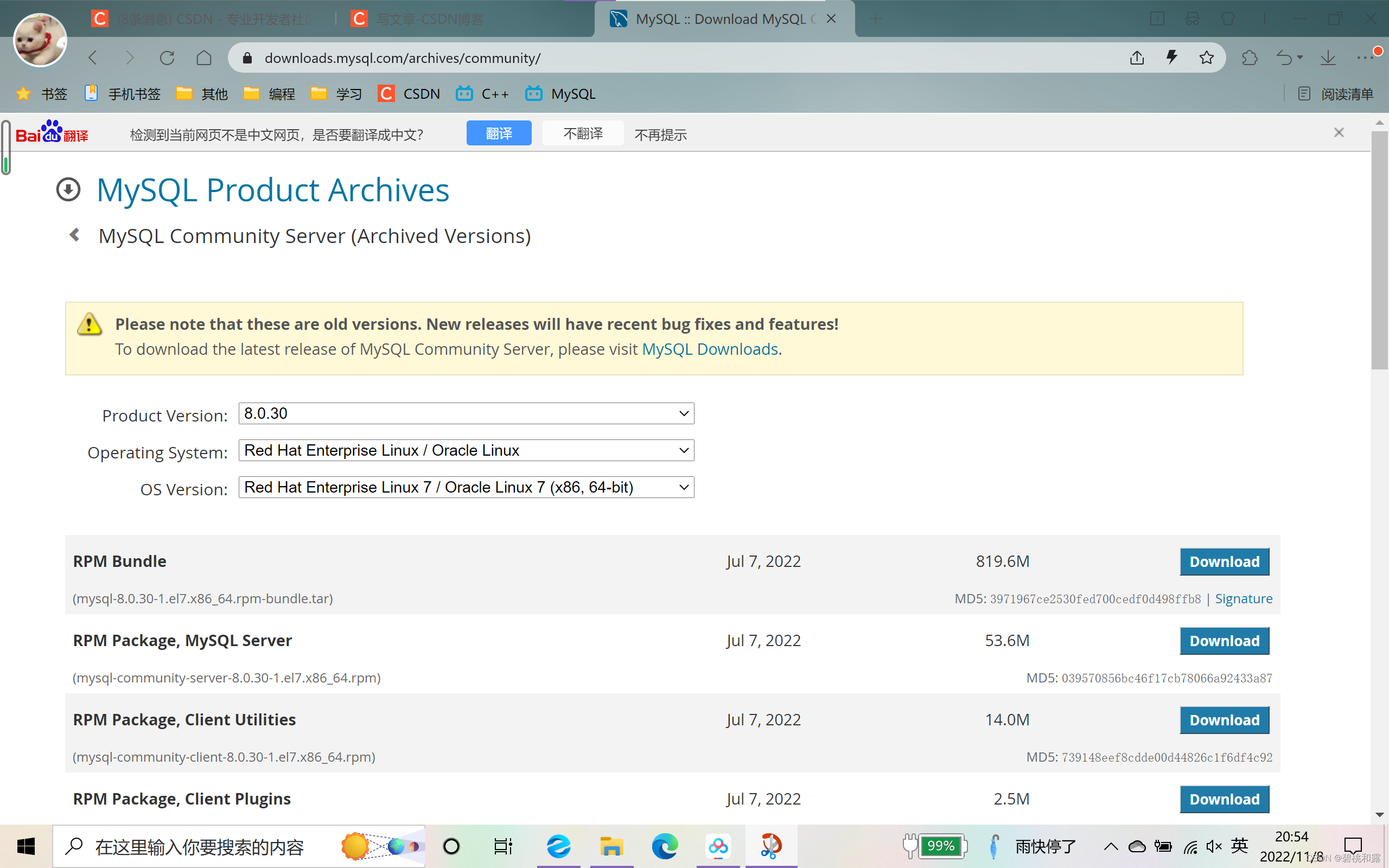Open the extensions puzzle icon
The image size is (1389, 868).
1250,58
